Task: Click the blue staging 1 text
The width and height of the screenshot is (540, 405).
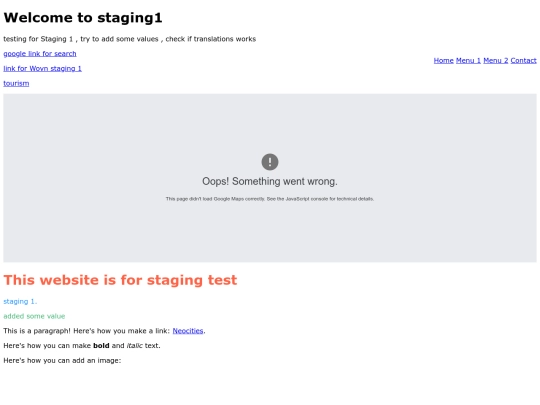Action: pyautogui.click(x=20, y=301)
